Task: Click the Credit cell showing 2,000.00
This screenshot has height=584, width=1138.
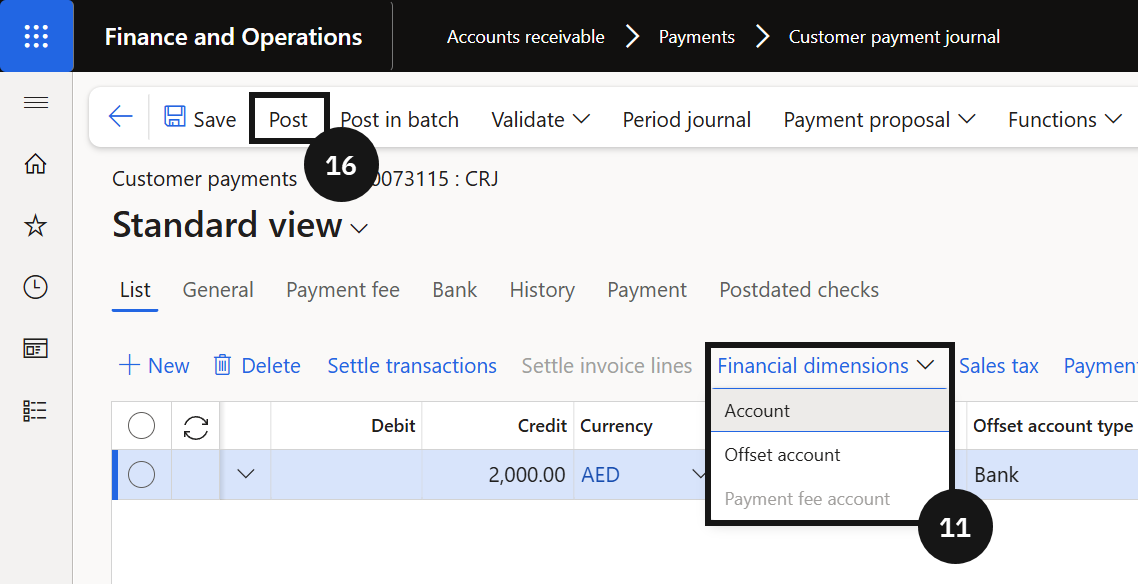Action: [498, 474]
